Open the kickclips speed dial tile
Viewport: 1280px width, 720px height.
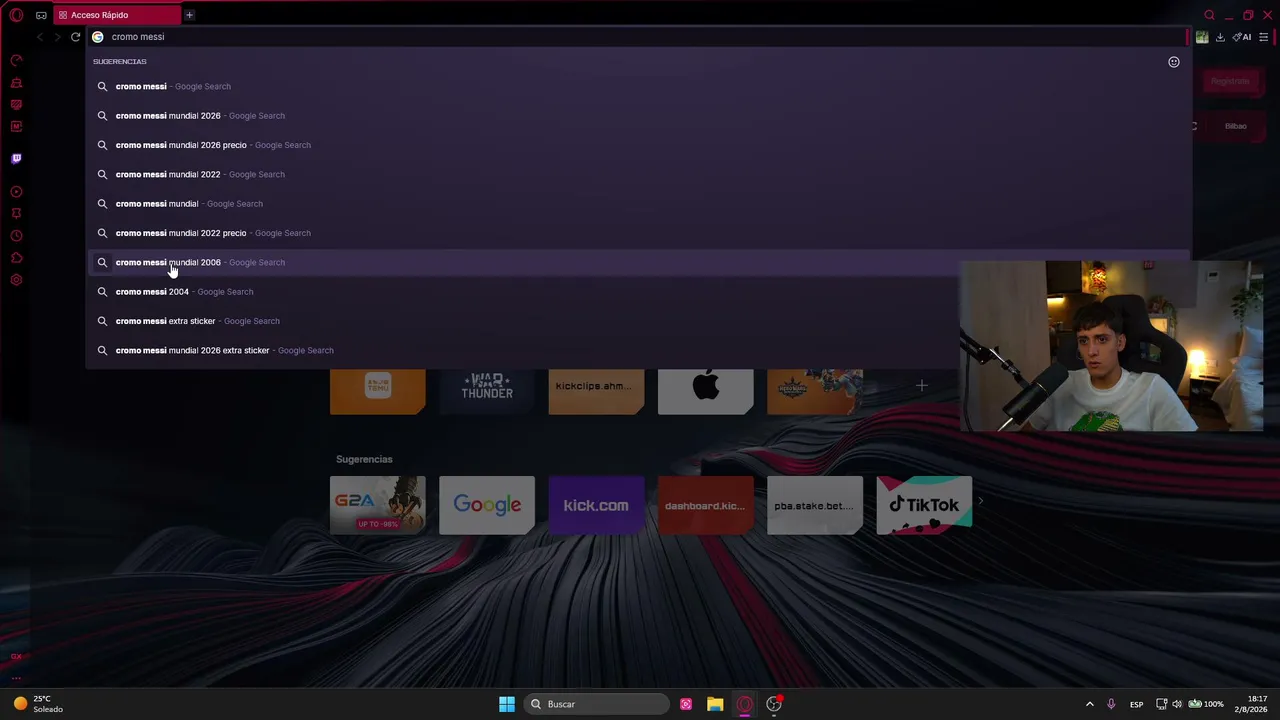click(596, 391)
